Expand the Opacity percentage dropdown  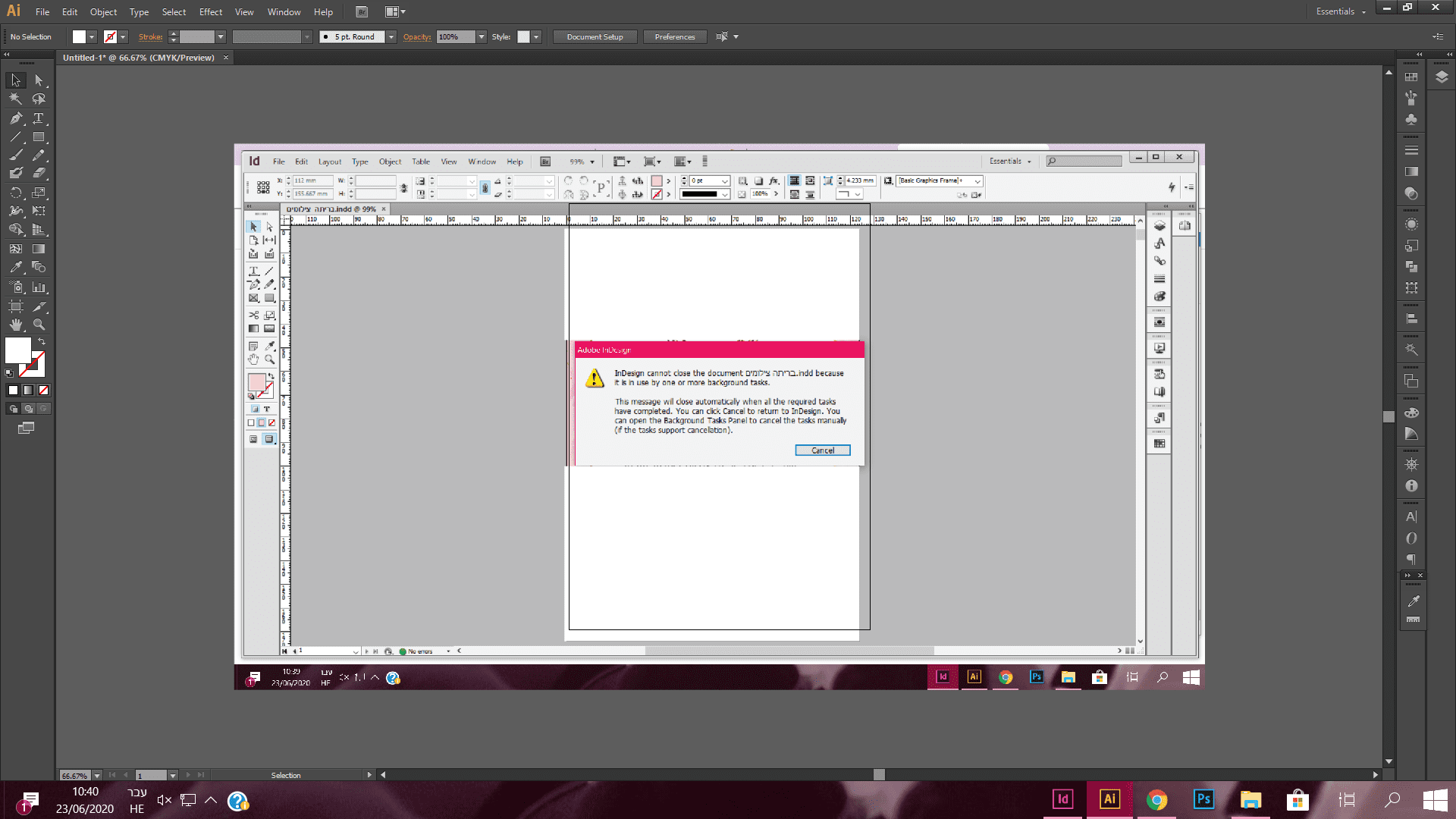point(481,37)
